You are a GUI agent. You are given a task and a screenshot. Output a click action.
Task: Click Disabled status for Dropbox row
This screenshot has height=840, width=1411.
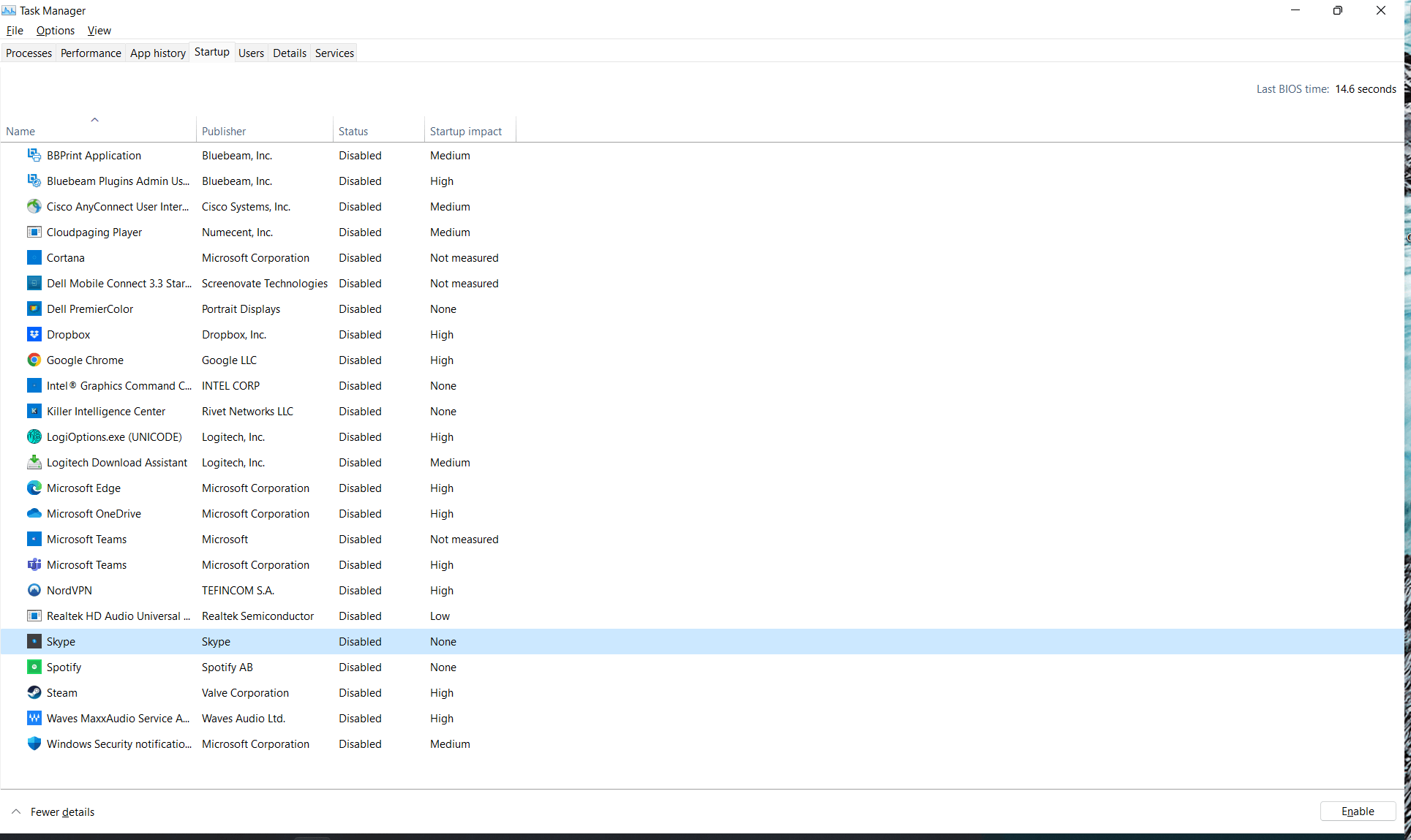360,334
